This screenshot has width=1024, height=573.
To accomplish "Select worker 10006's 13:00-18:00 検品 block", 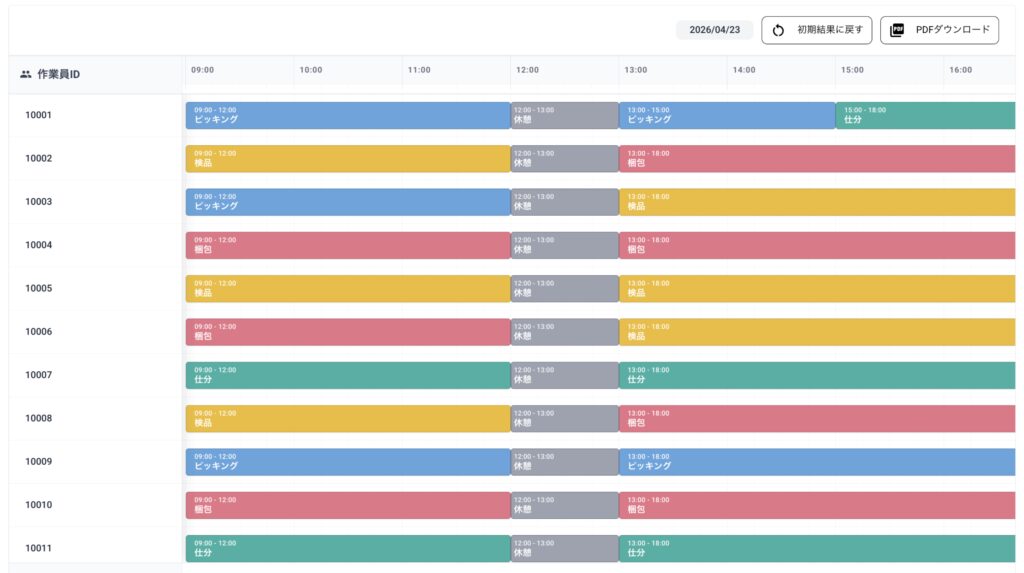I will [817, 332].
